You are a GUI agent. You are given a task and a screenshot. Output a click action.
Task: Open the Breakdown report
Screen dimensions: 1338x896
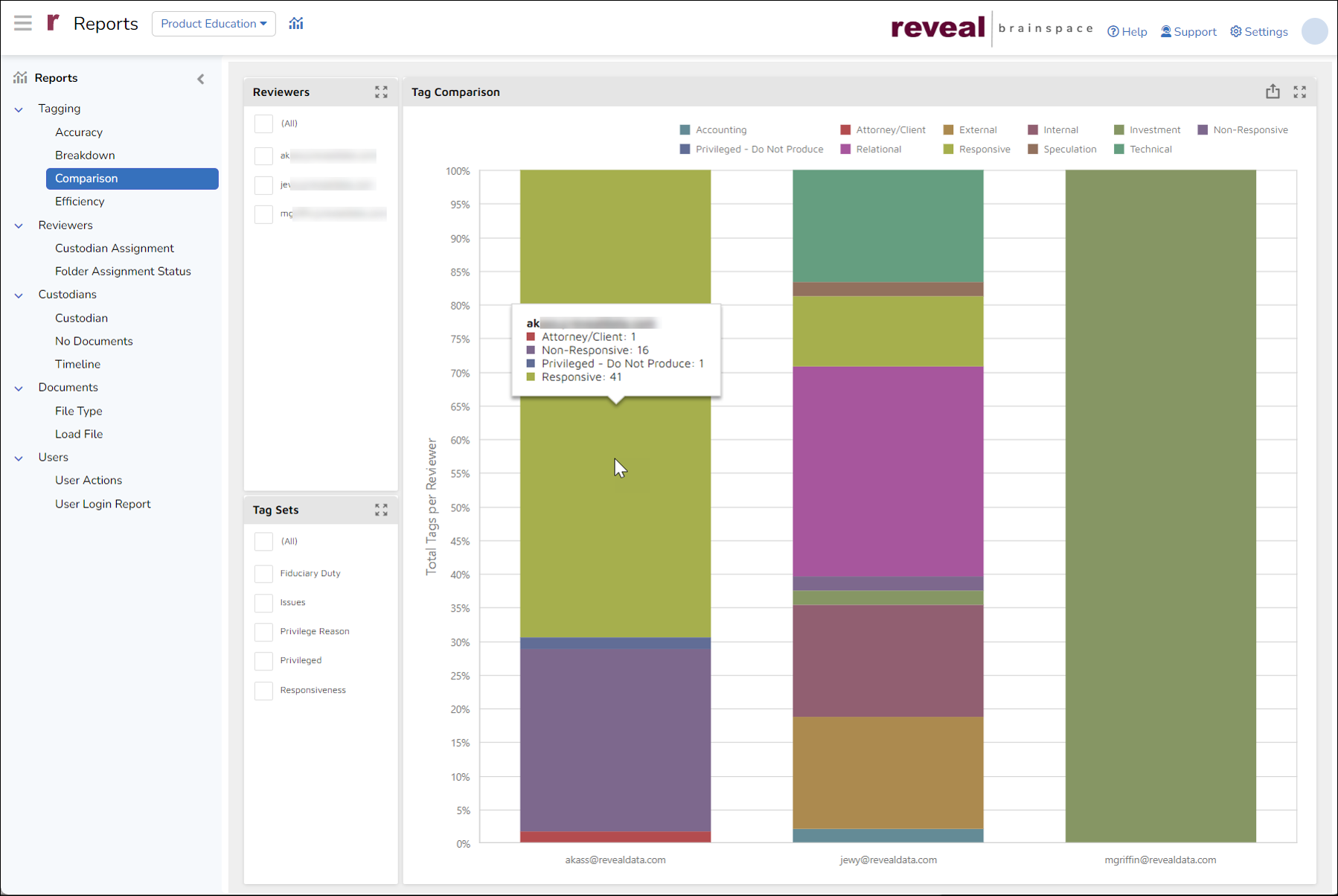coord(85,155)
